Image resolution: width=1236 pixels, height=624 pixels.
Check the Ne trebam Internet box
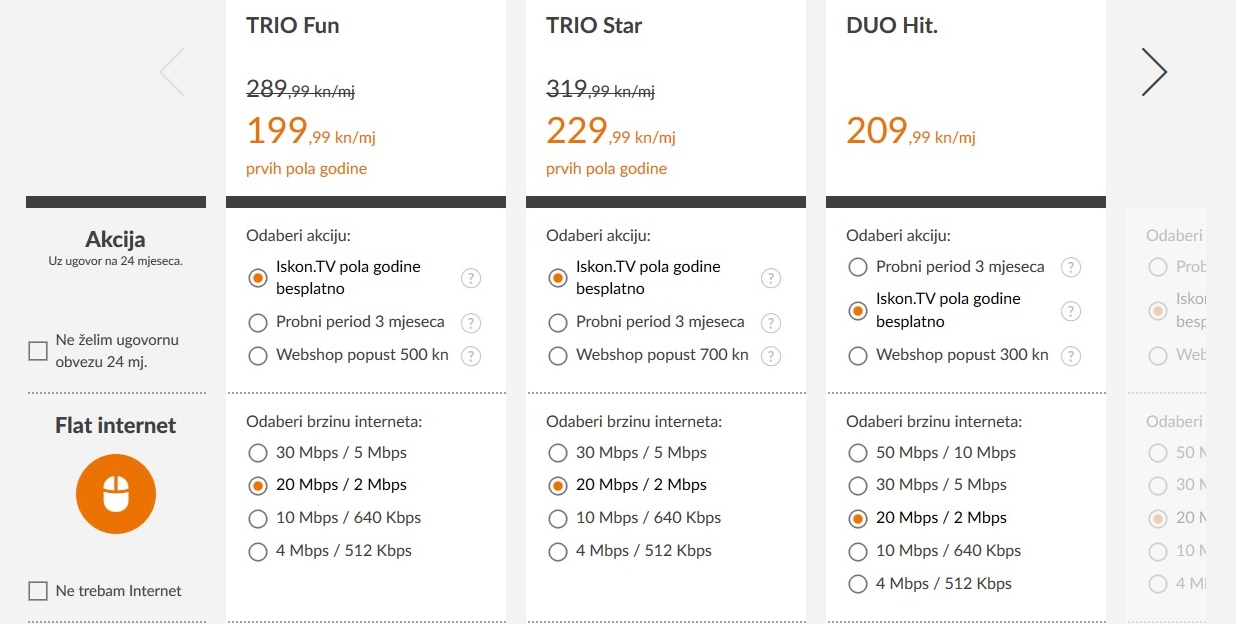[38, 591]
